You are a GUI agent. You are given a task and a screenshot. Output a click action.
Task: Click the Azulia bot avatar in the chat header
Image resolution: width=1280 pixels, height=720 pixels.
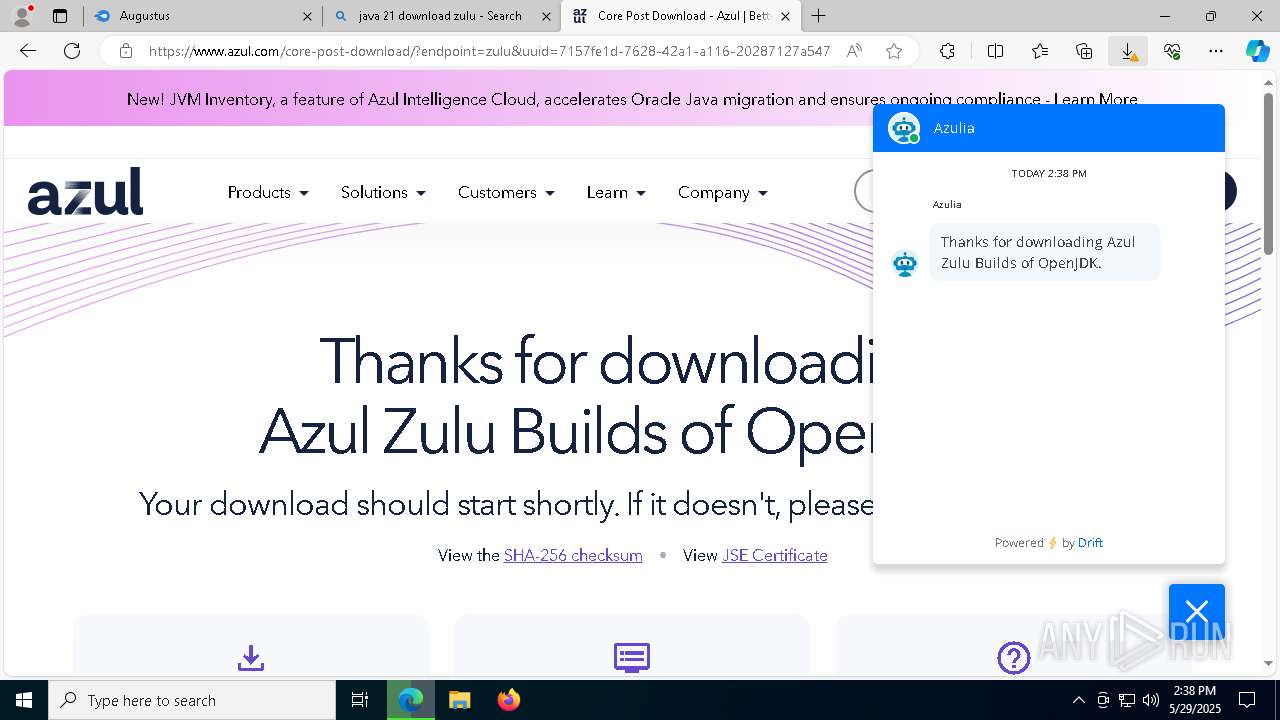coord(904,128)
